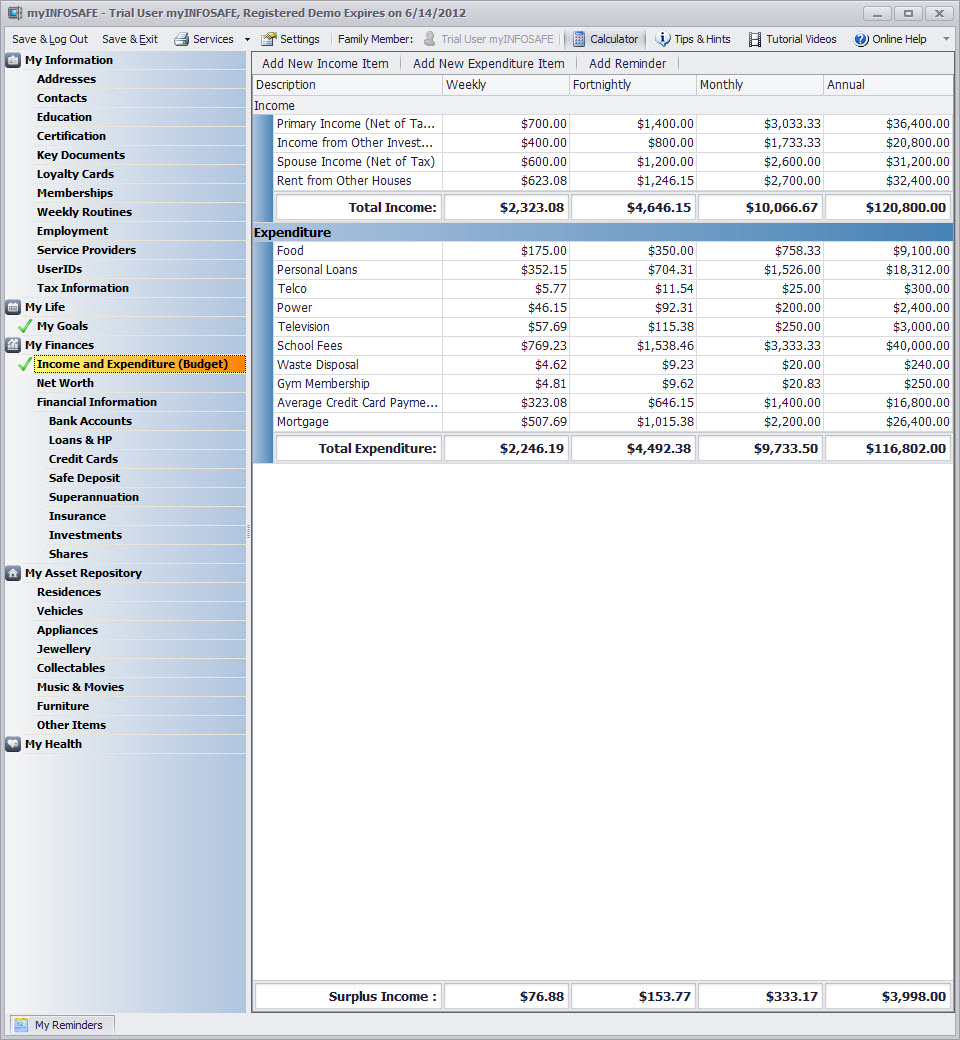Open Tips & Hints info icon
This screenshot has height=1040, width=960.
tap(663, 39)
